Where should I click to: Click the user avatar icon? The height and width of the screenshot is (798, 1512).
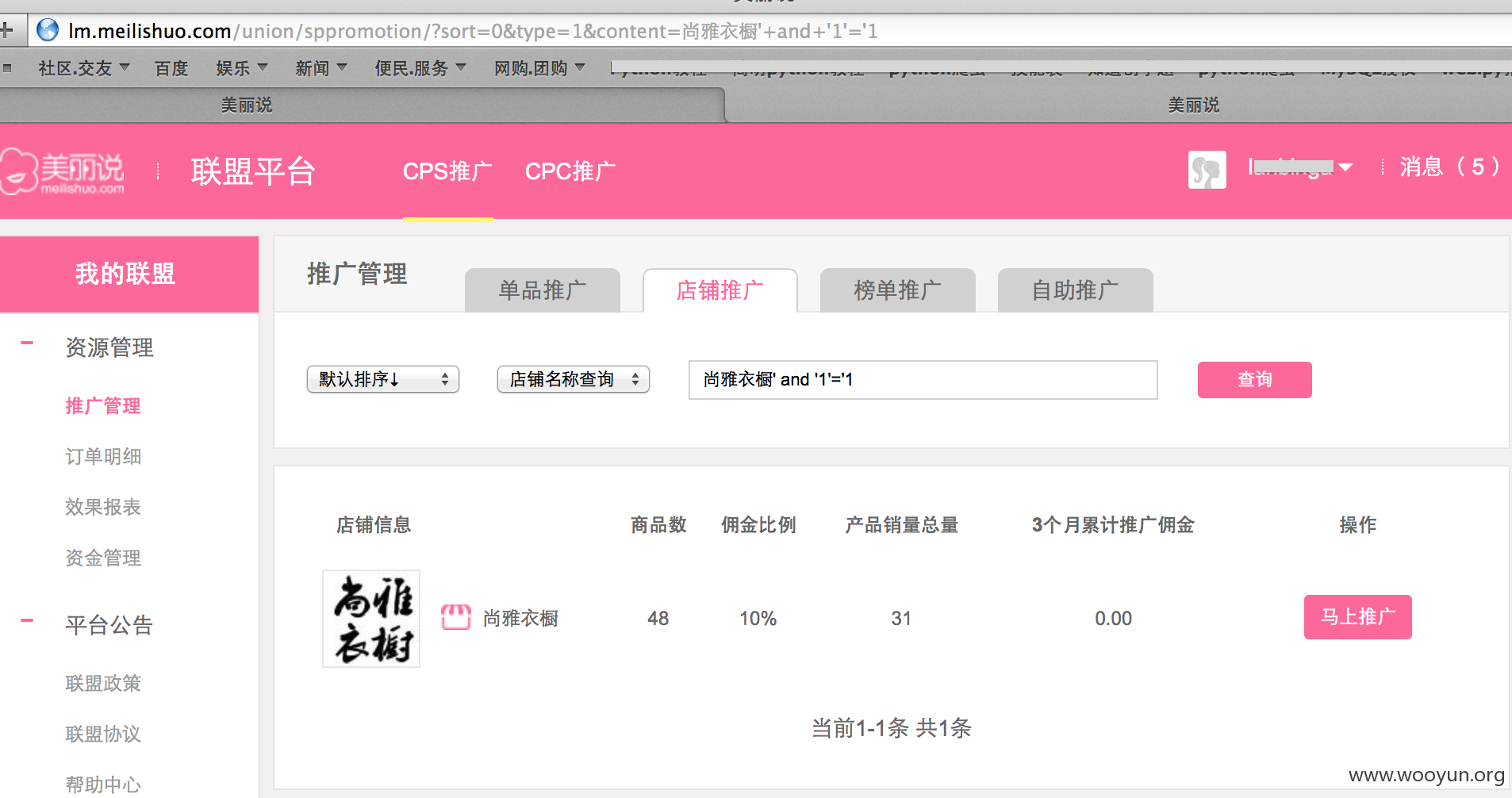[x=1207, y=170]
